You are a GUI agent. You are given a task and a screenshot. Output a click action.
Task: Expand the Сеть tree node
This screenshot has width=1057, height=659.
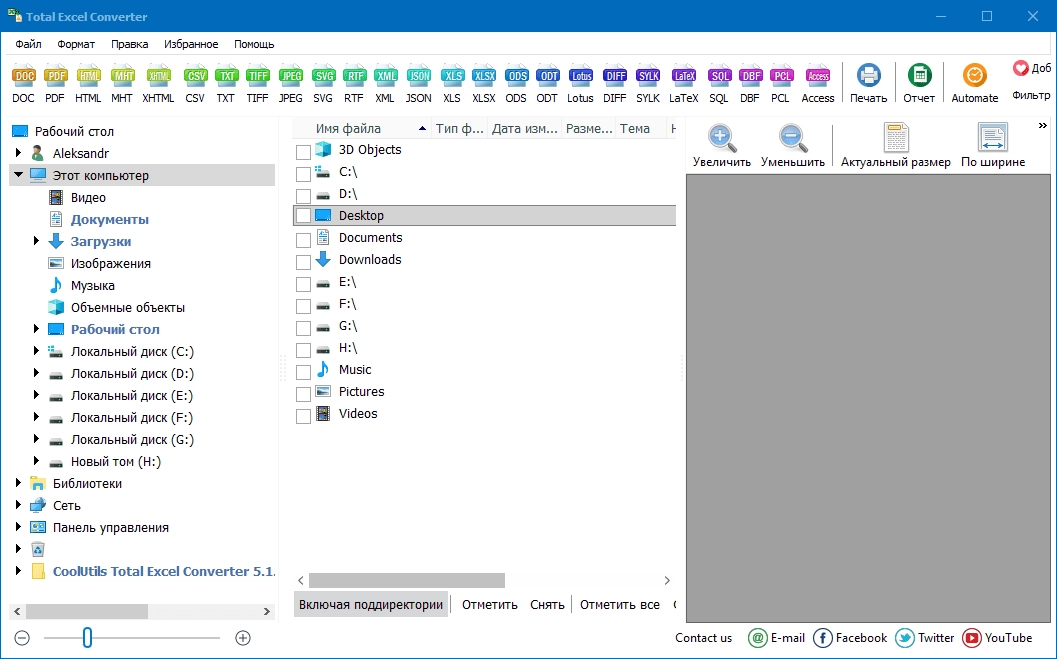pyautogui.click(x=19, y=505)
